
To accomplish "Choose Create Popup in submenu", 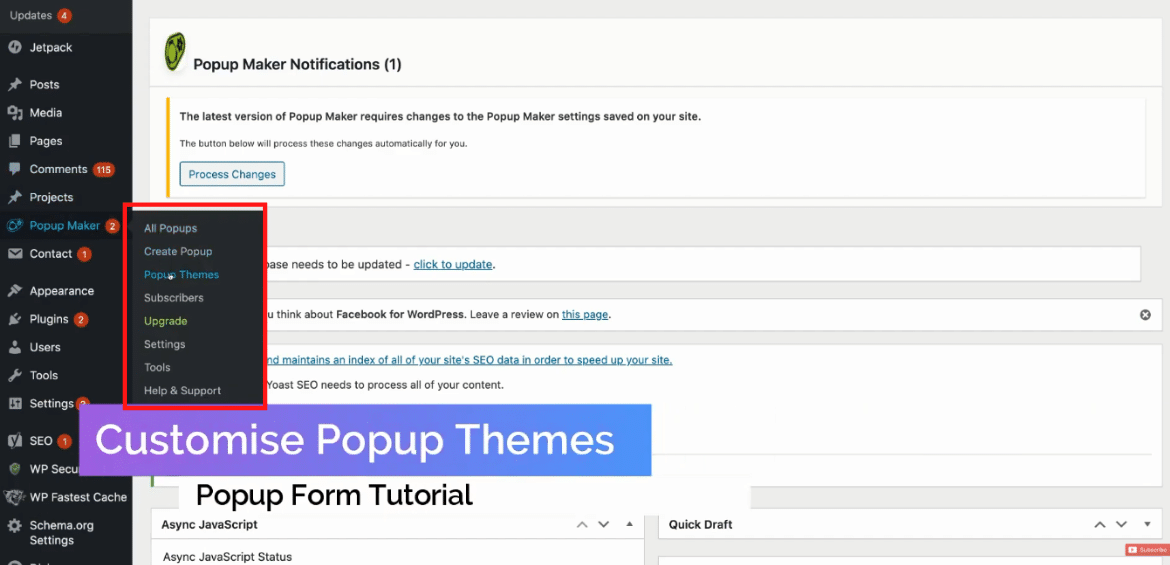I will [178, 252].
